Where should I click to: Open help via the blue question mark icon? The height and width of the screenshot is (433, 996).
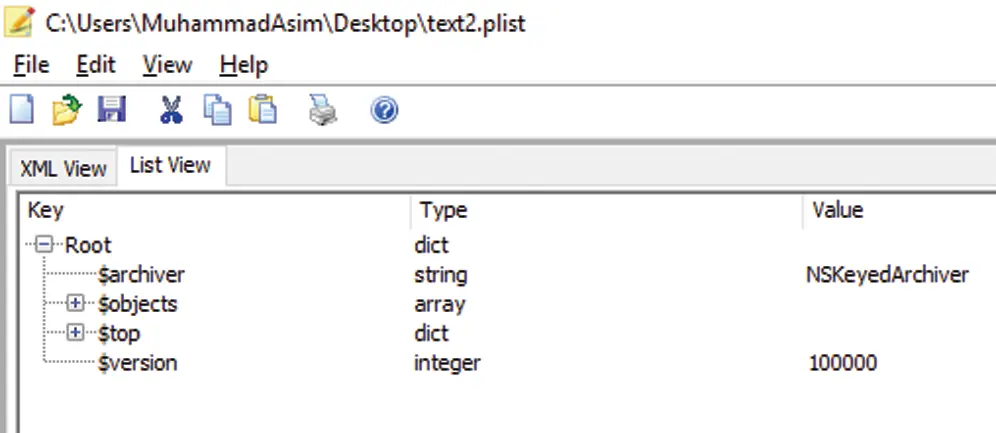tap(384, 110)
